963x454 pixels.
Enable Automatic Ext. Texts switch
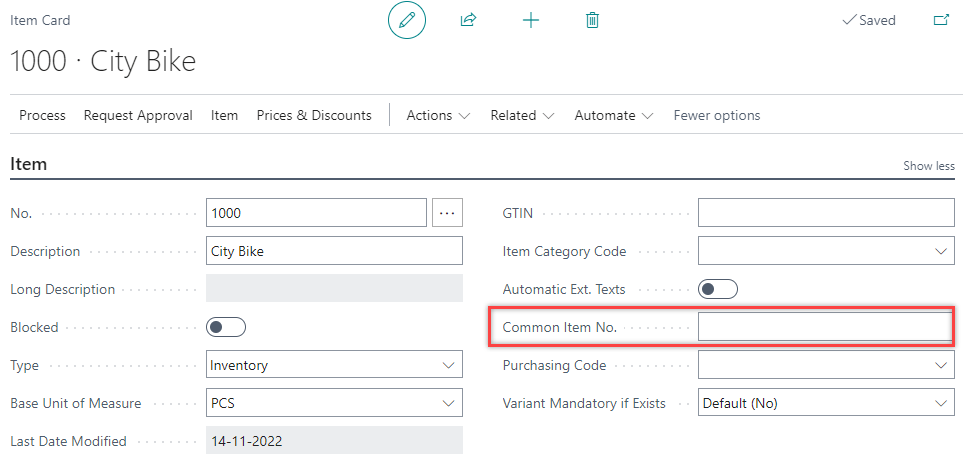718,289
